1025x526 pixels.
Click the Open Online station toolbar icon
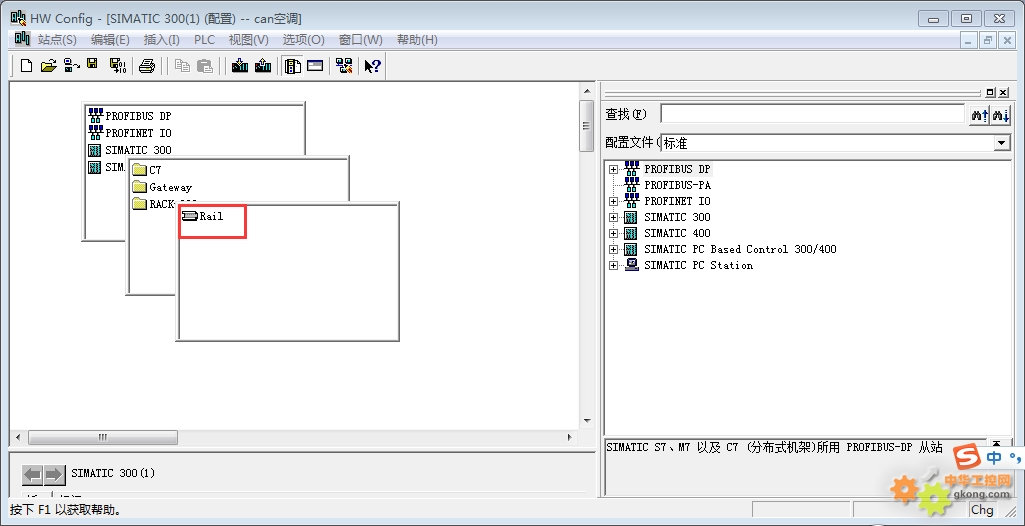[x=71, y=65]
